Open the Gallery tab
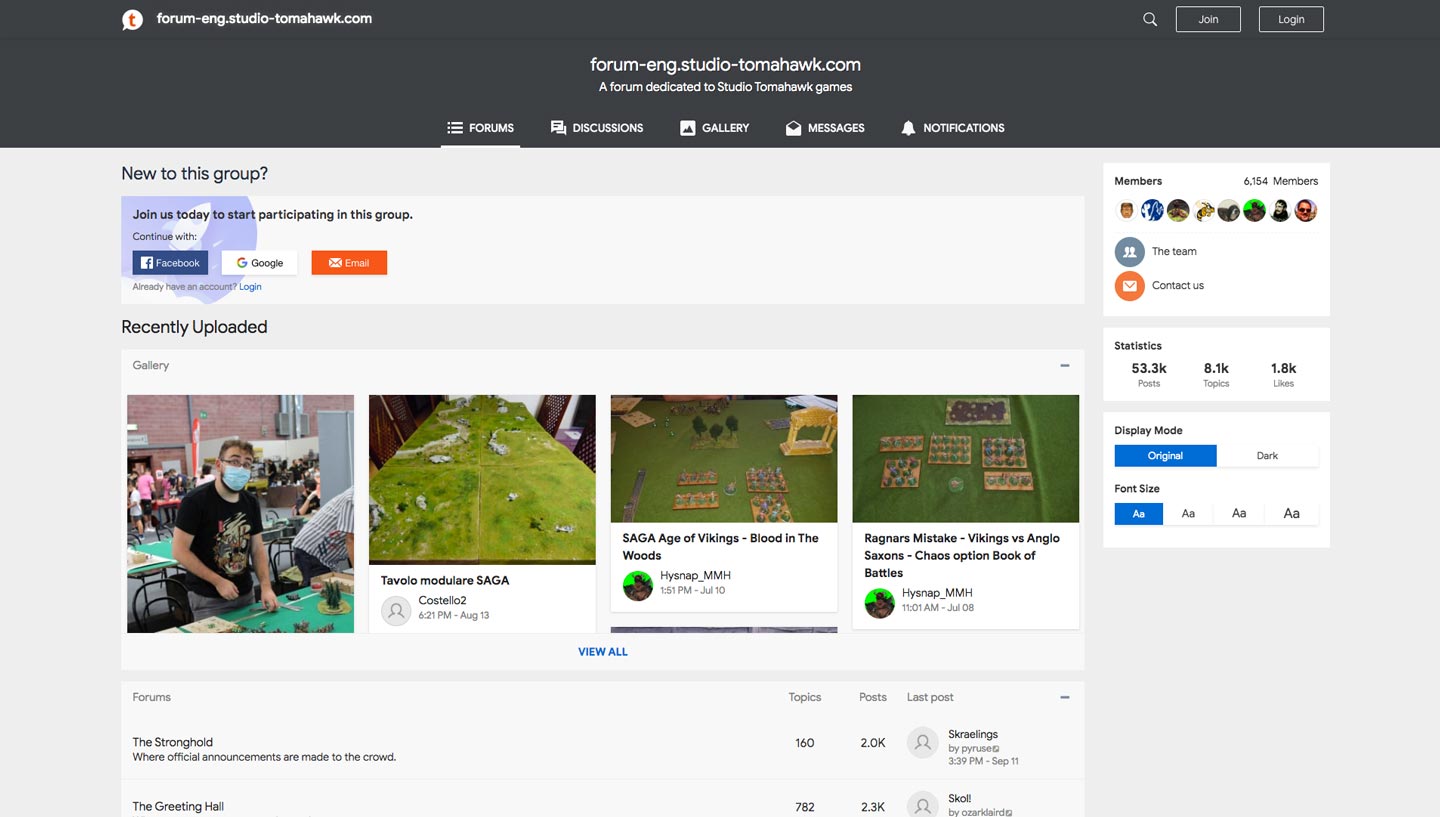Screen dimensions: 1440x817 [714, 128]
